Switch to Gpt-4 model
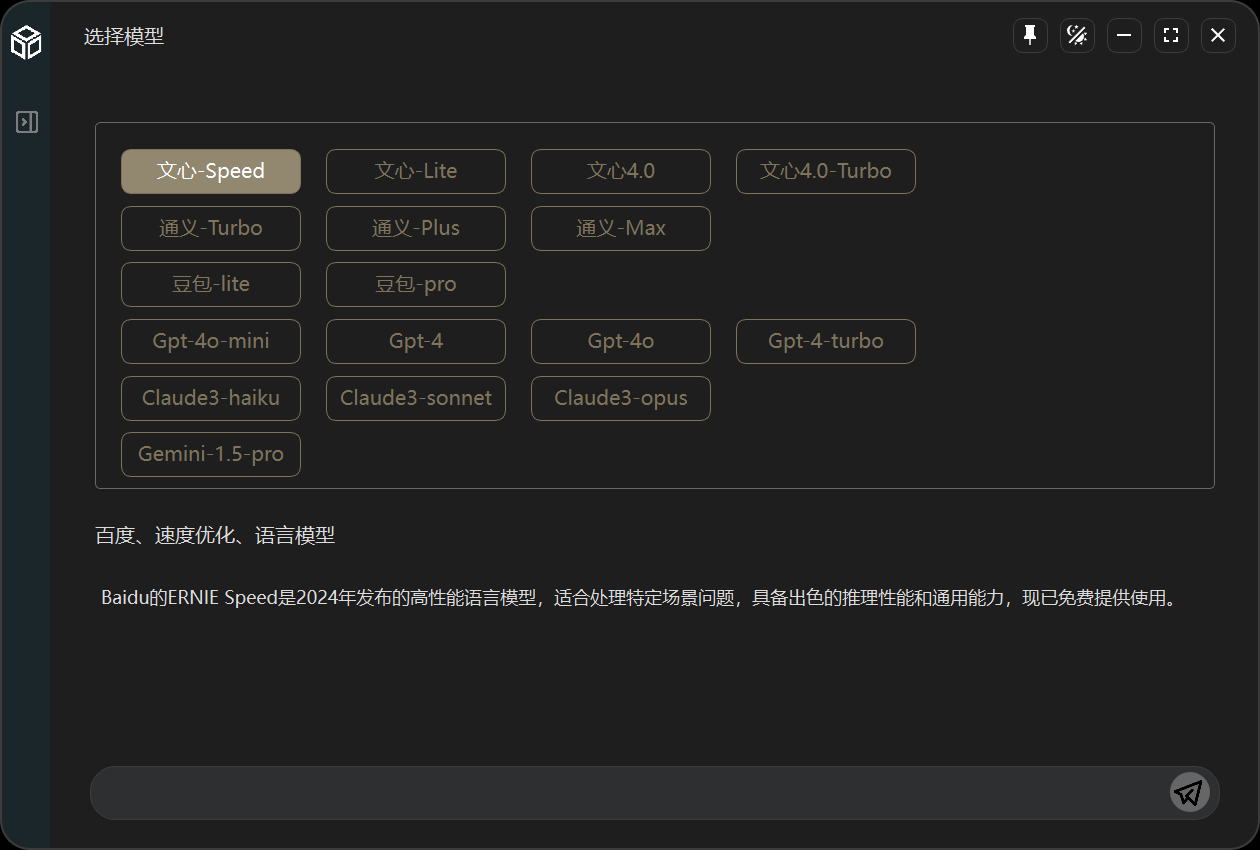 (x=416, y=341)
